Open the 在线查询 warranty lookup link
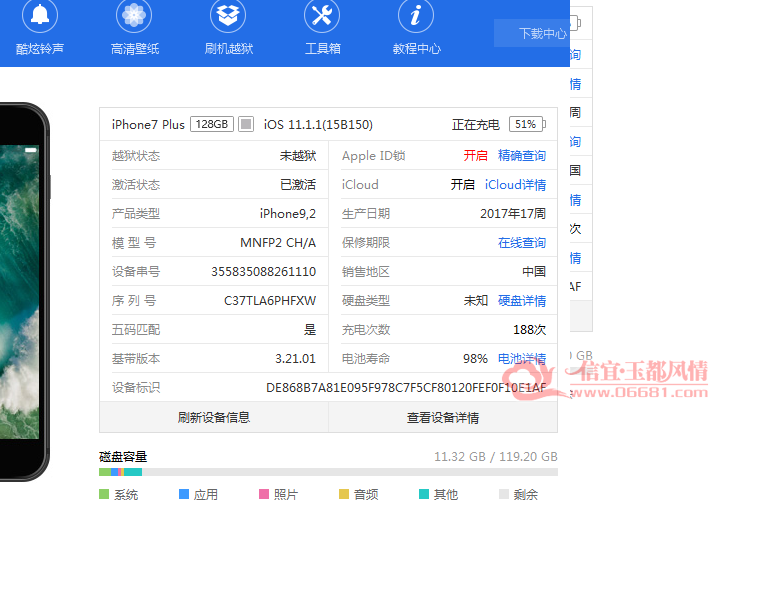The width and height of the screenshot is (768, 614). (522, 243)
